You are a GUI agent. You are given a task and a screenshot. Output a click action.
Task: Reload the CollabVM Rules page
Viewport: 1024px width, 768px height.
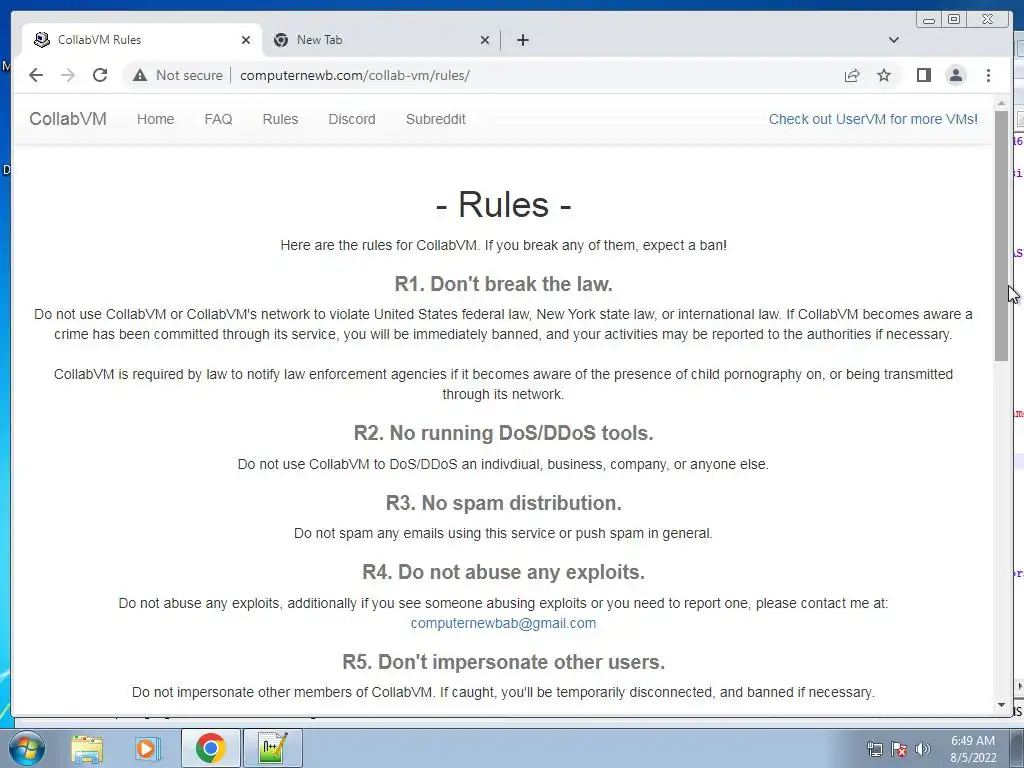[100, 75]
